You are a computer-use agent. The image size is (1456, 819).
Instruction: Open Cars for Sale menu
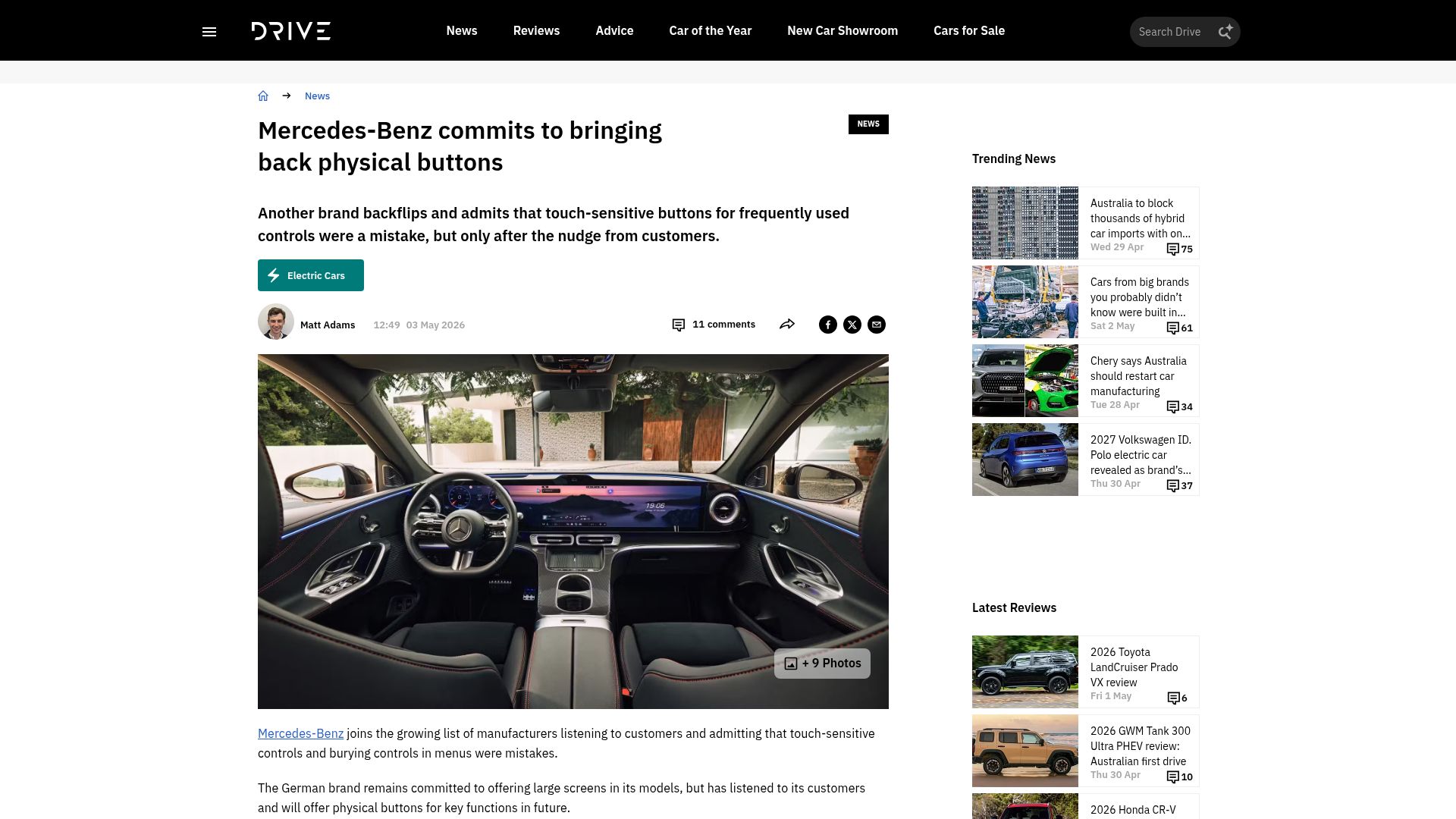[x=969, y=30]
